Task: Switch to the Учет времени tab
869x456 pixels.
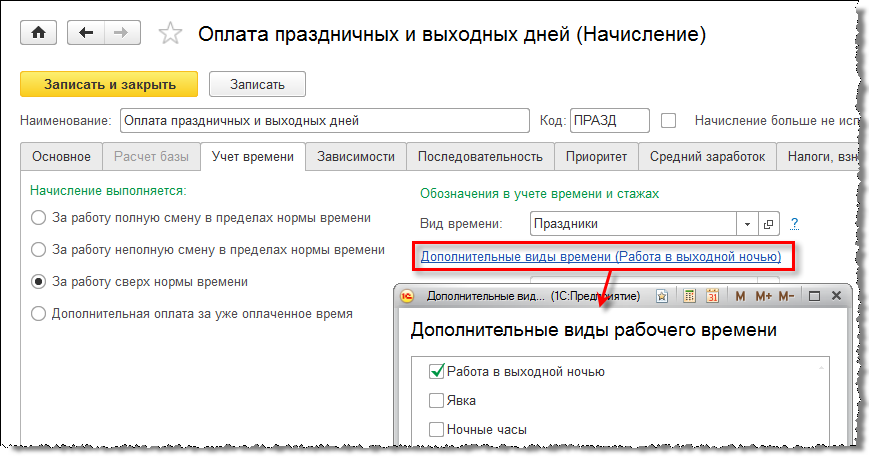Action: pyautogui.click(x=253, y=157)
